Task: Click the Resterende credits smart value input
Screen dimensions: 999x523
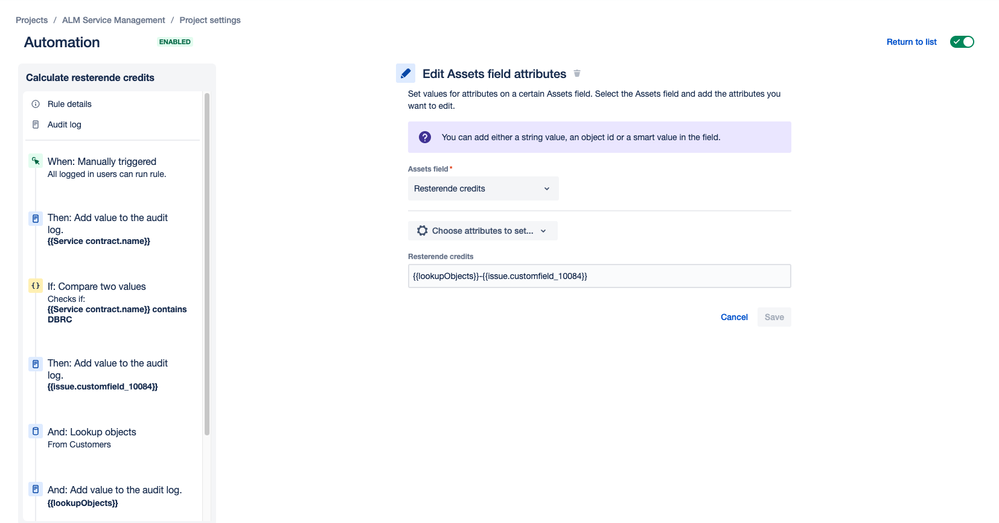Action: point(600,276)
